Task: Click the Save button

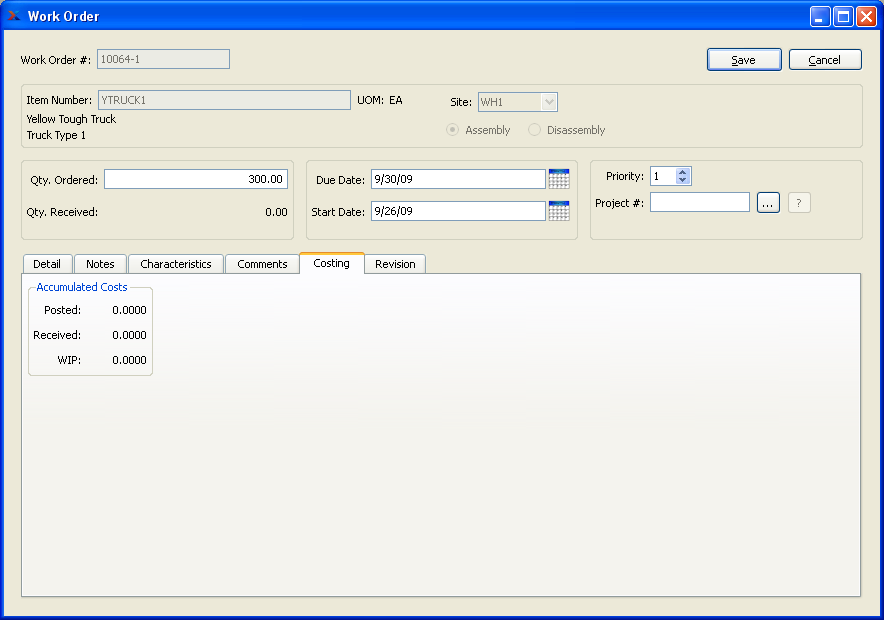Action: 743,60
